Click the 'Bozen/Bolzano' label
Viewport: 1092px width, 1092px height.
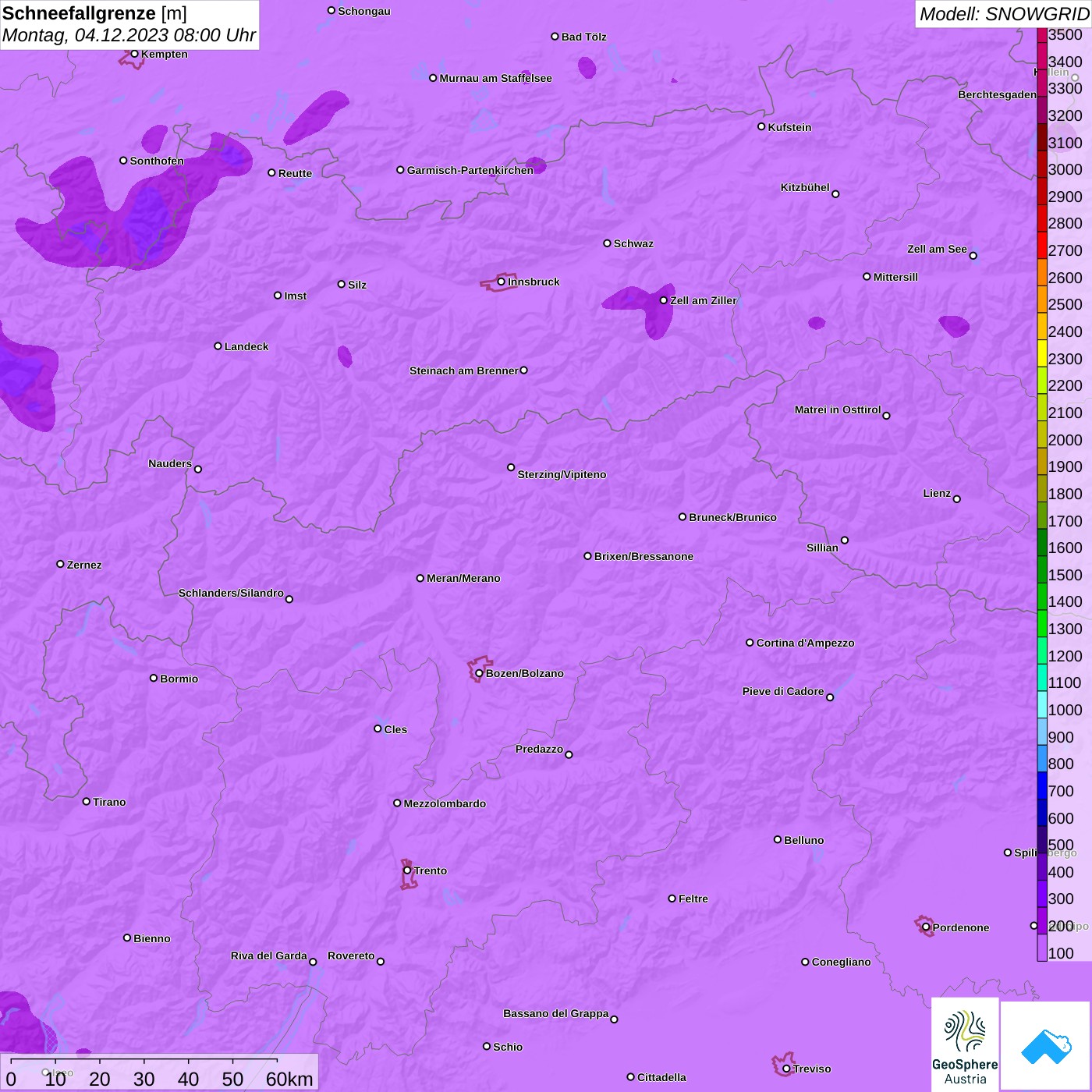point(525,673)
